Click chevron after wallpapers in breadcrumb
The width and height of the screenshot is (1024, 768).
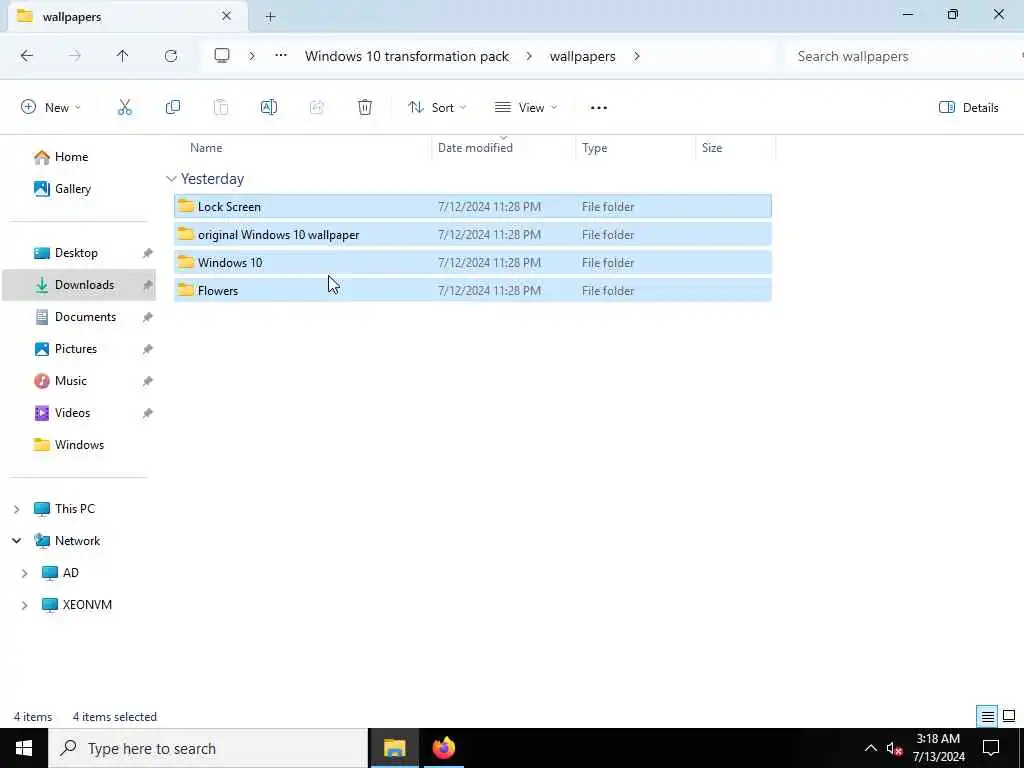pyautogui.click(x=637, y=56)
